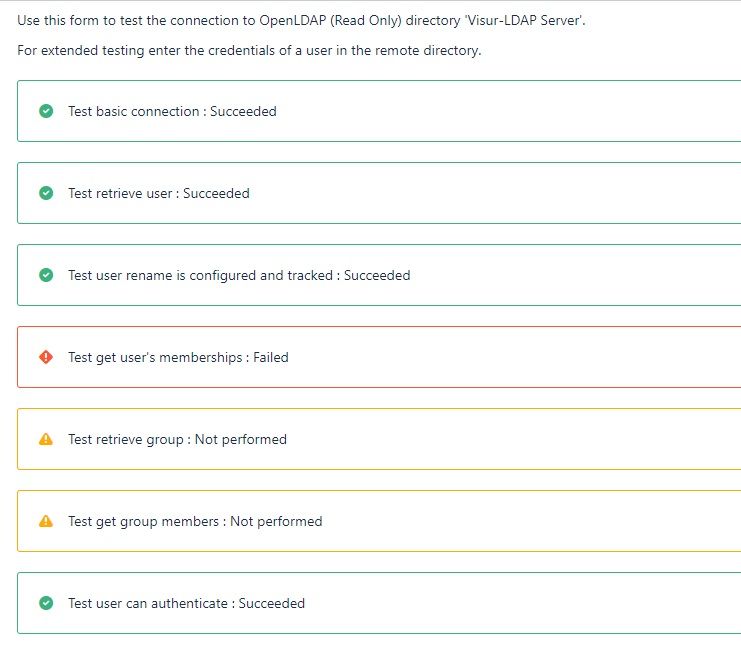Viewport: 741px width, 645px height.
Task: Click green check icon for user can authenticate
Action: (x=46, y=603)
